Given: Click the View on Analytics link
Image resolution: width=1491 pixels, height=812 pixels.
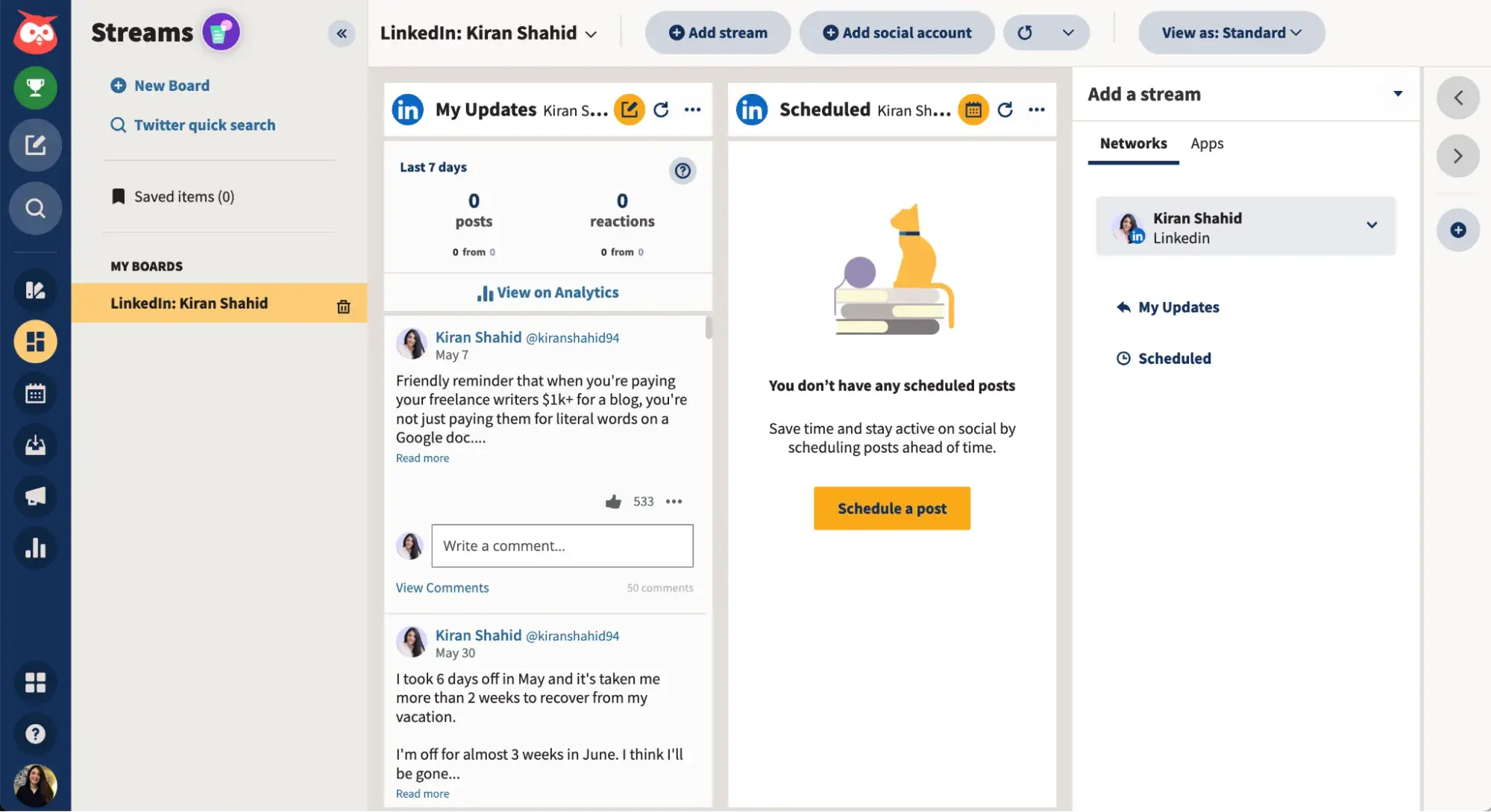Looking at the screenshot, I should point(548,294).
